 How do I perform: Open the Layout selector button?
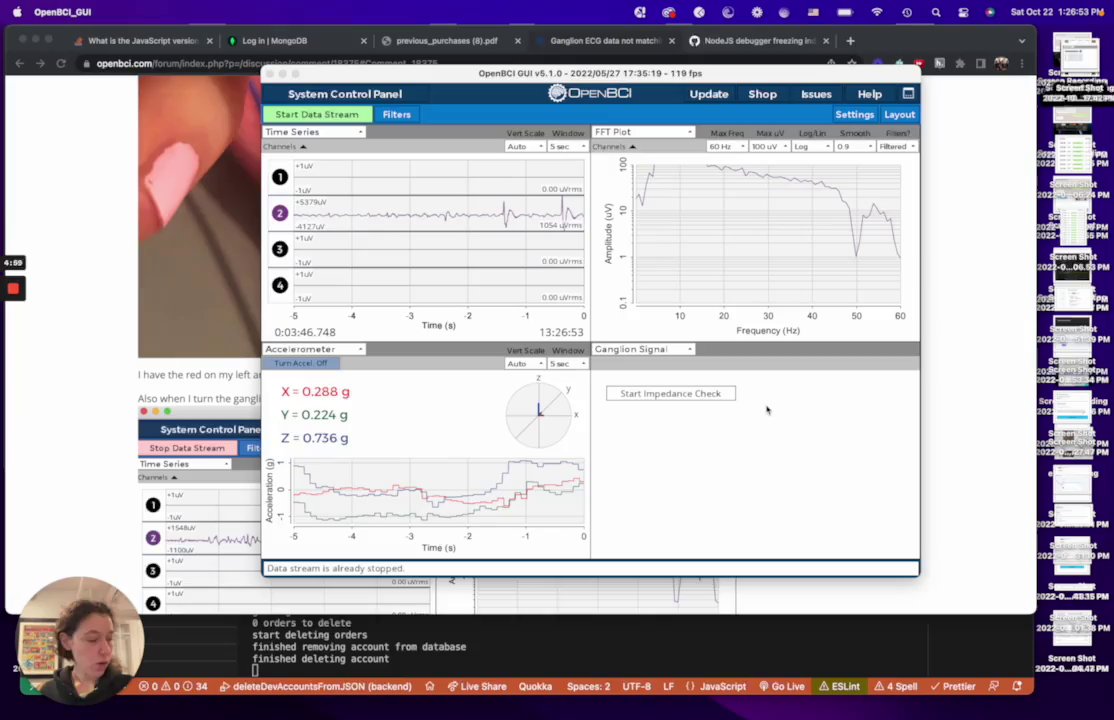[899, 114]
